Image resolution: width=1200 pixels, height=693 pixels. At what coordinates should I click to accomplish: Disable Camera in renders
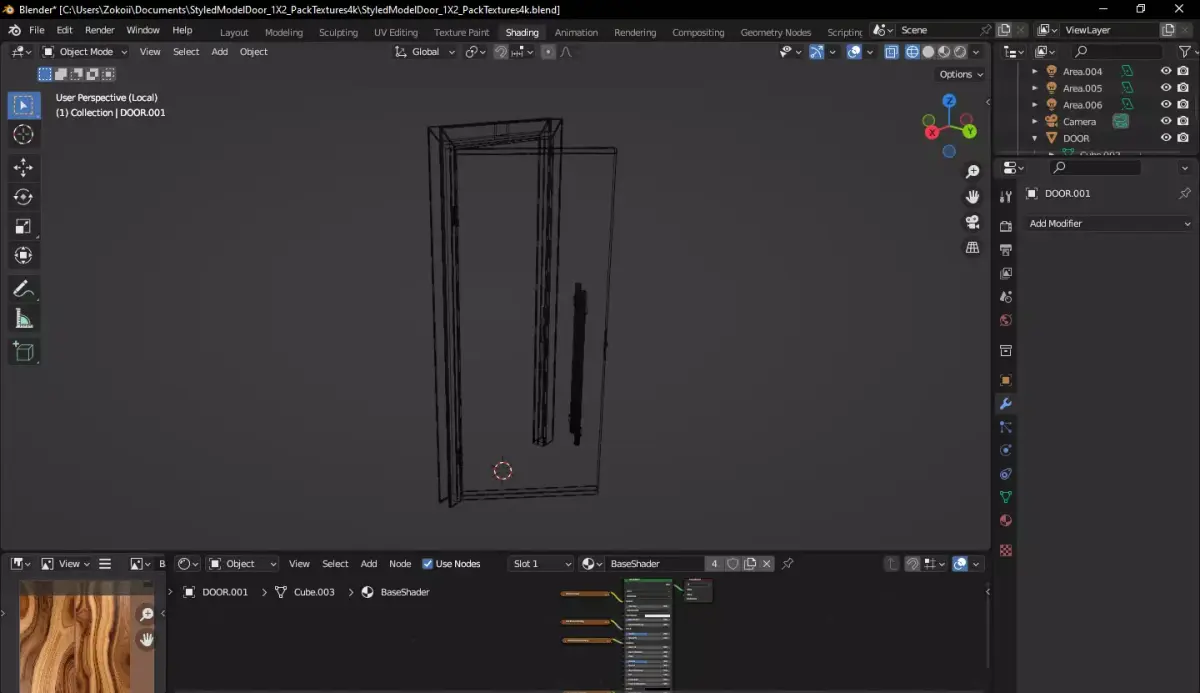[1183, 121]
